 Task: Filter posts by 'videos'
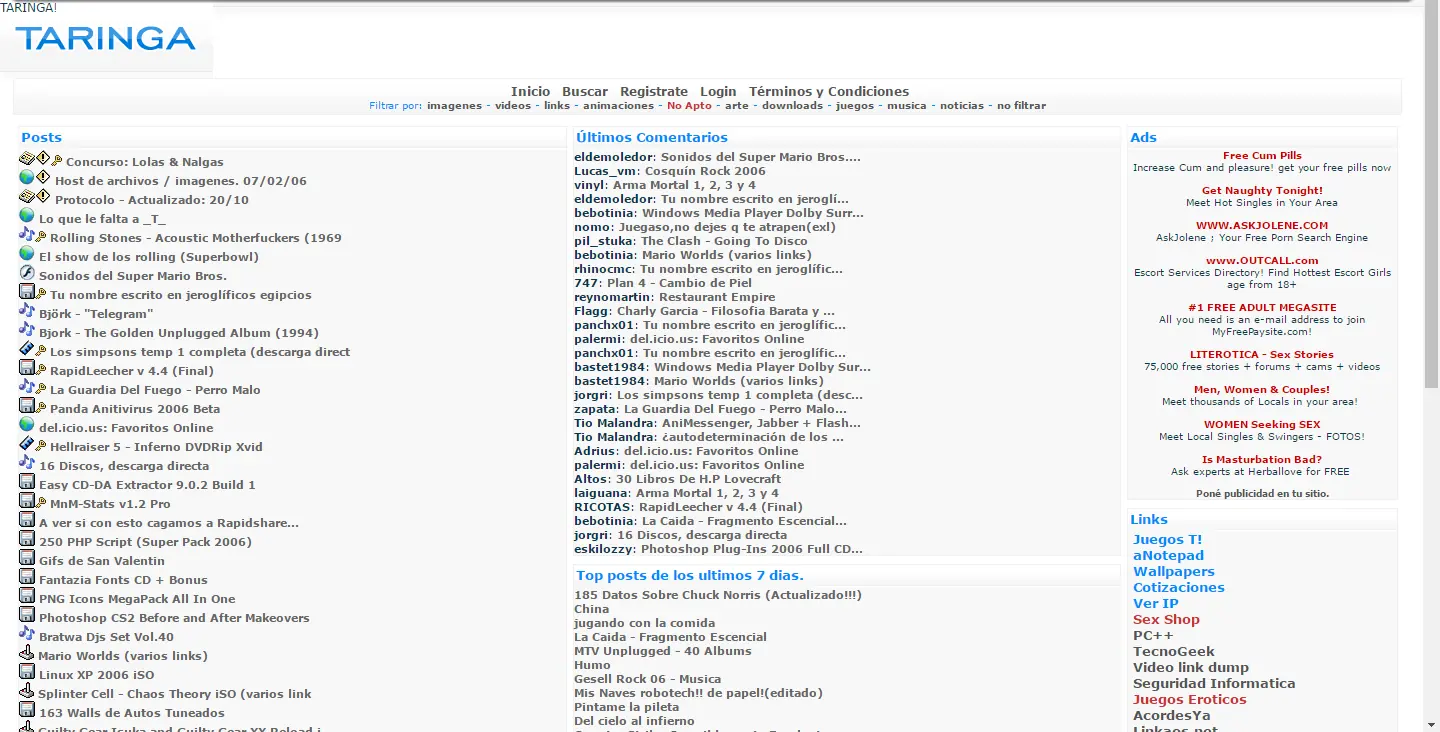coord(513,106)
